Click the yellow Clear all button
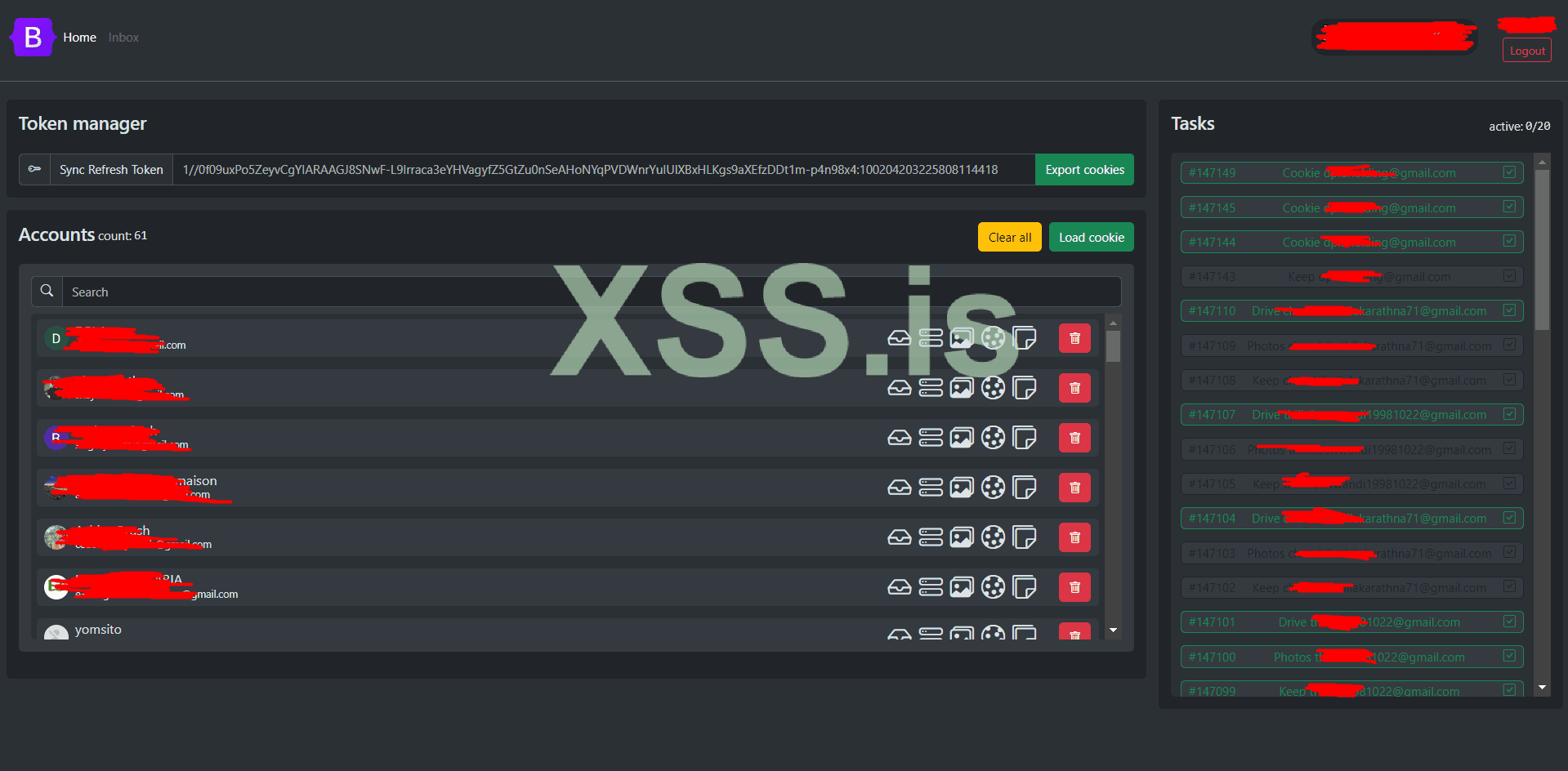1568x771 pixels. tap(1009, 237)
